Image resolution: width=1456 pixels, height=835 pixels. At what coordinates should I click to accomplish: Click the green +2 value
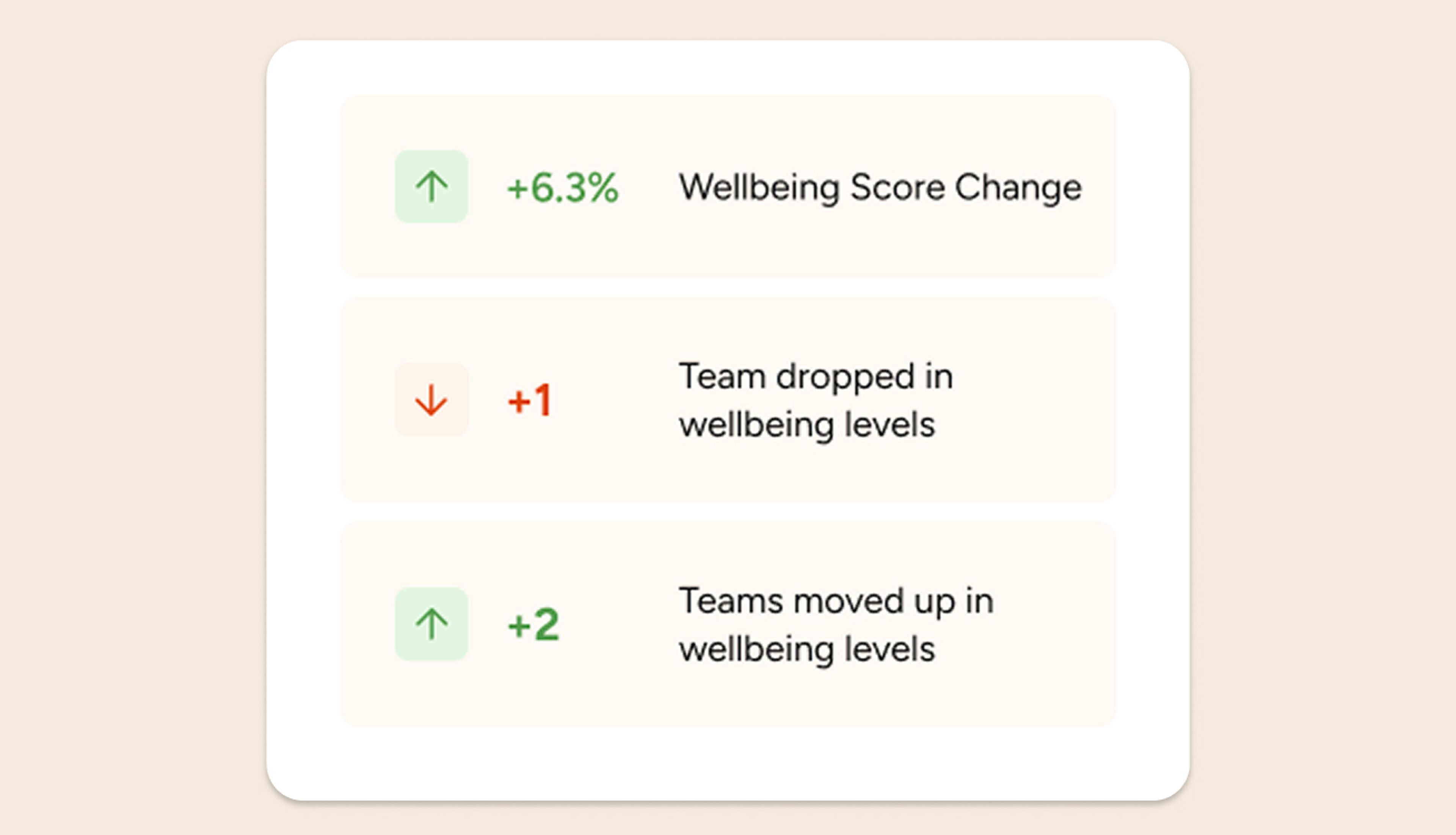coord(533,625)
